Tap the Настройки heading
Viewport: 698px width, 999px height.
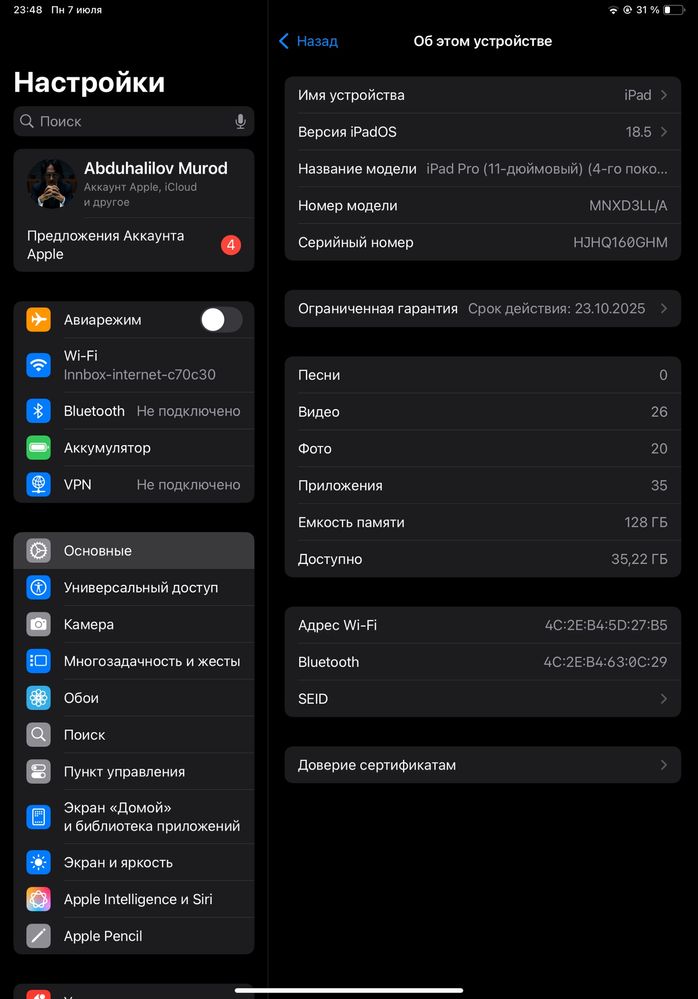89,82
